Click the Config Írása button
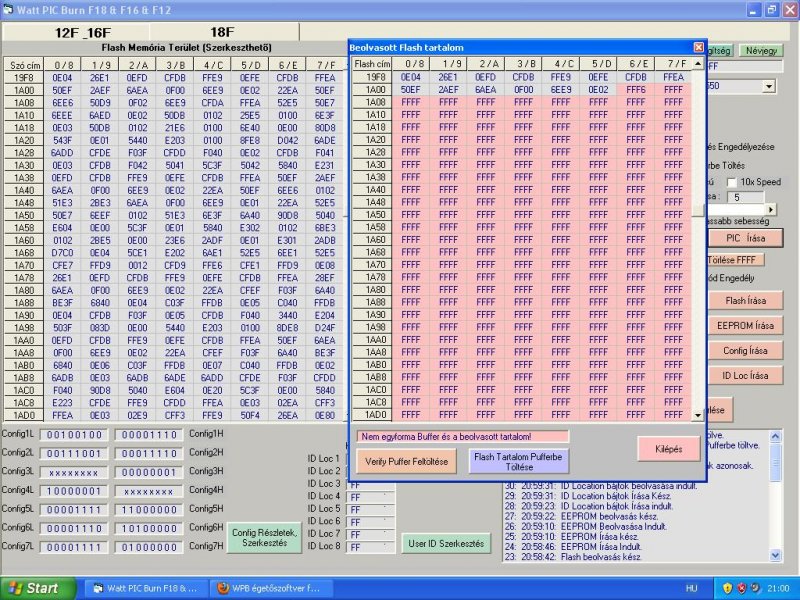This screenshot has height=600, width=800. pos(745,351)
